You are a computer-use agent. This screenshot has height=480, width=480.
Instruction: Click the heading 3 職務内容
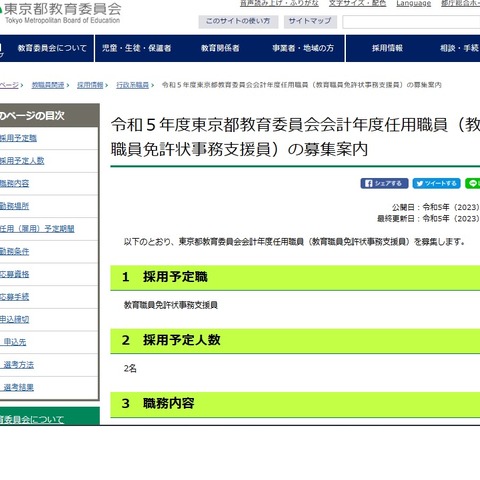click(x=295, y=404)
